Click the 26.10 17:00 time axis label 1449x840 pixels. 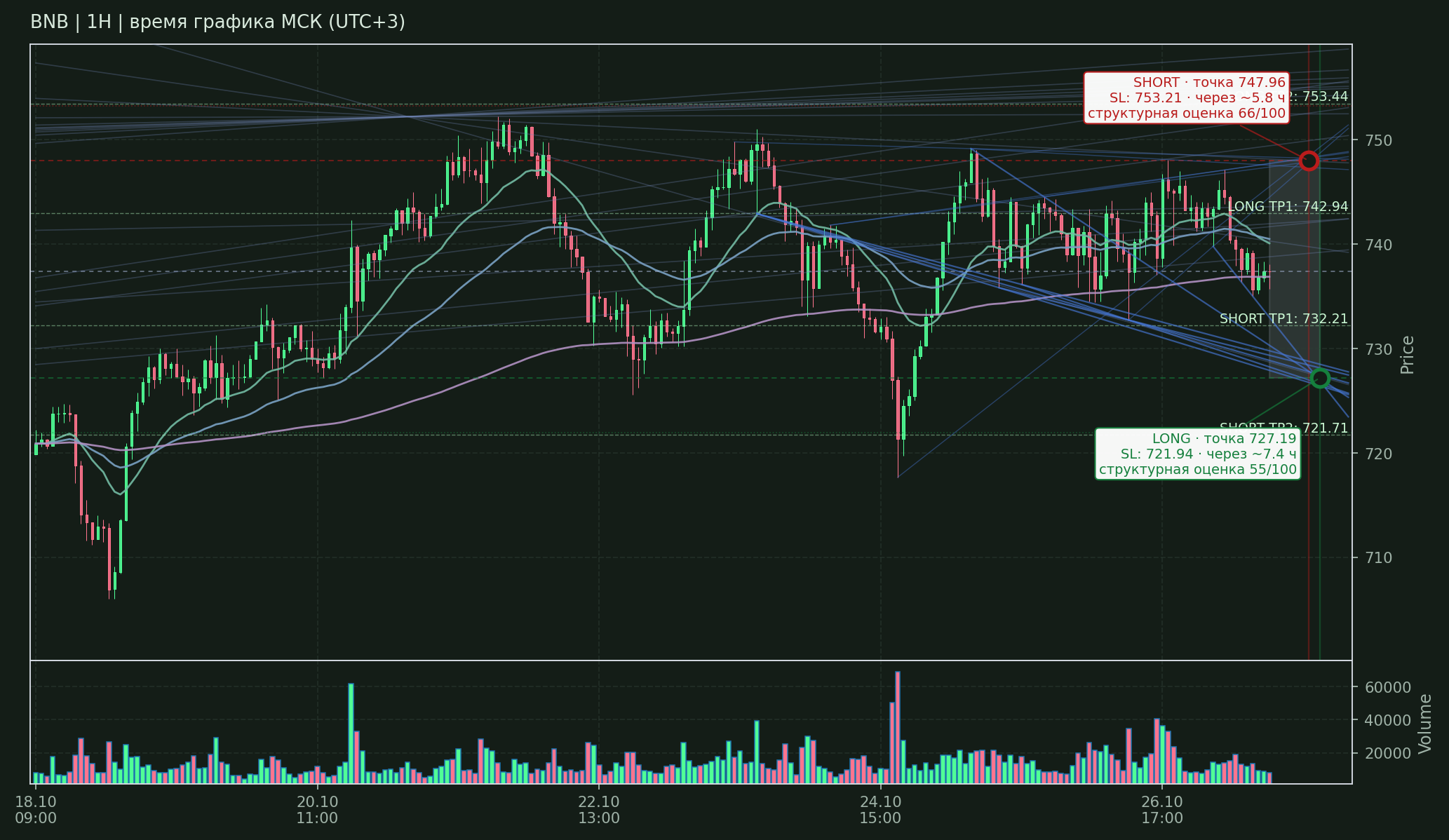coord(1162,810)
